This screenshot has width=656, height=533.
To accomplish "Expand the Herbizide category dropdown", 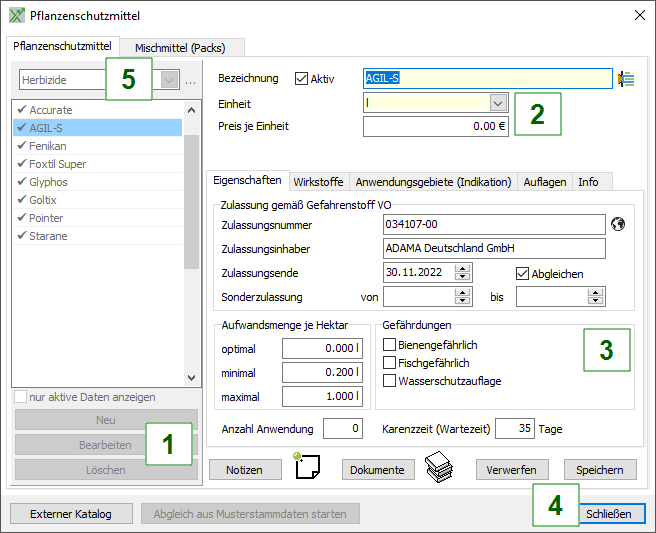I will pos(169,79).
